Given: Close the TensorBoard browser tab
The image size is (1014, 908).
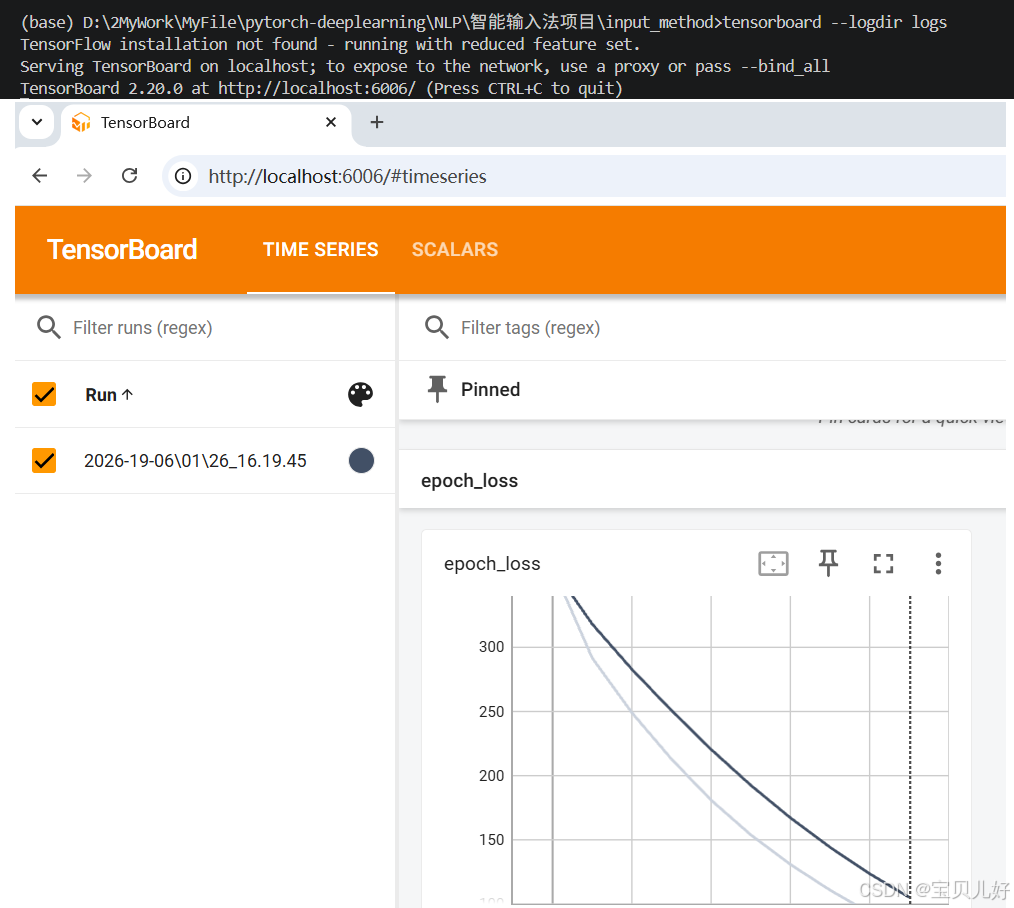Looking at the screenshot, I should [330, 122].
